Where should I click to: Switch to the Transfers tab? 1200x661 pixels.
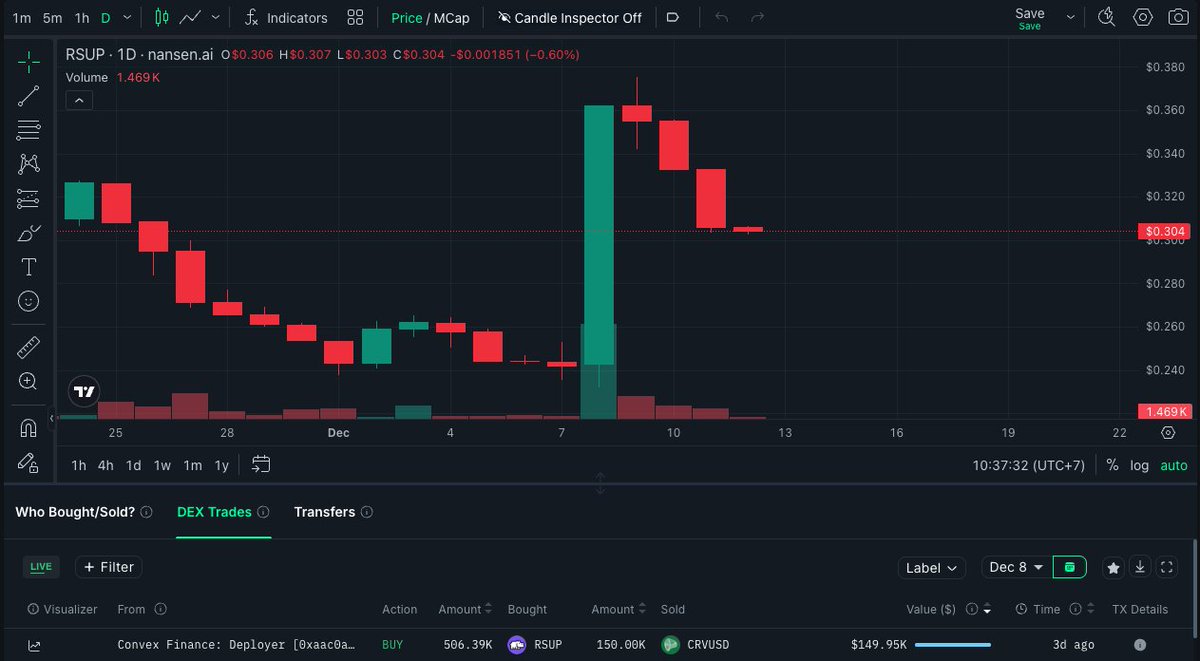(325, 511)
